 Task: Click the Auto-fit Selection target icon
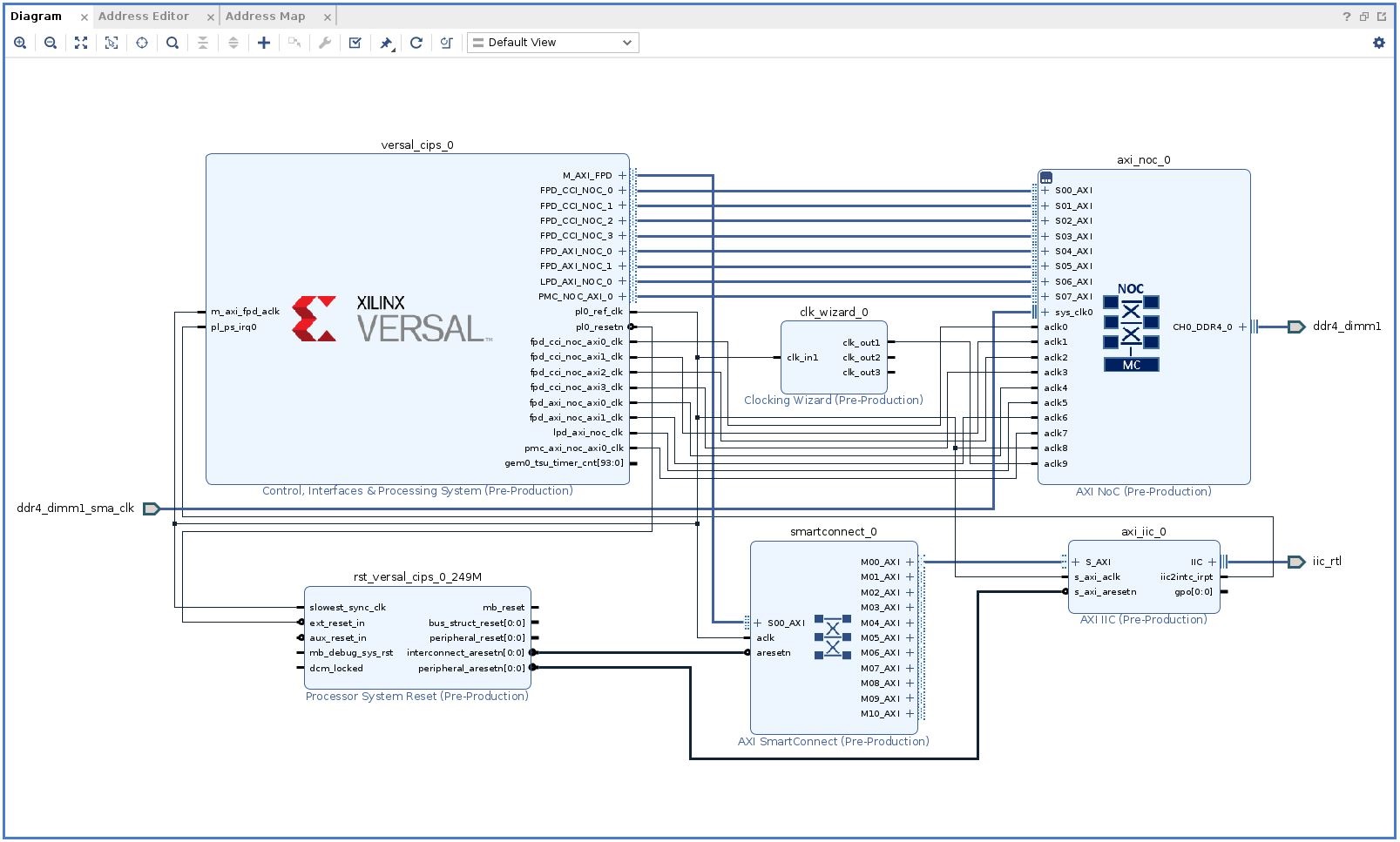coord(142,43)
